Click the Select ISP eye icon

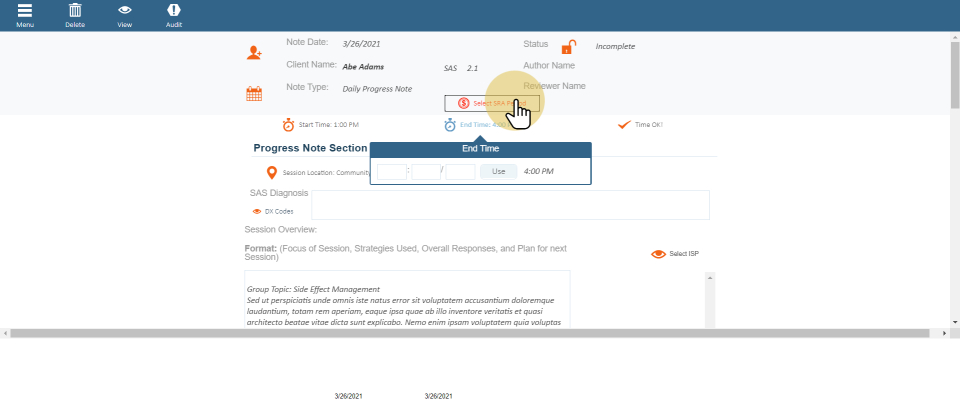click(658, 254)
